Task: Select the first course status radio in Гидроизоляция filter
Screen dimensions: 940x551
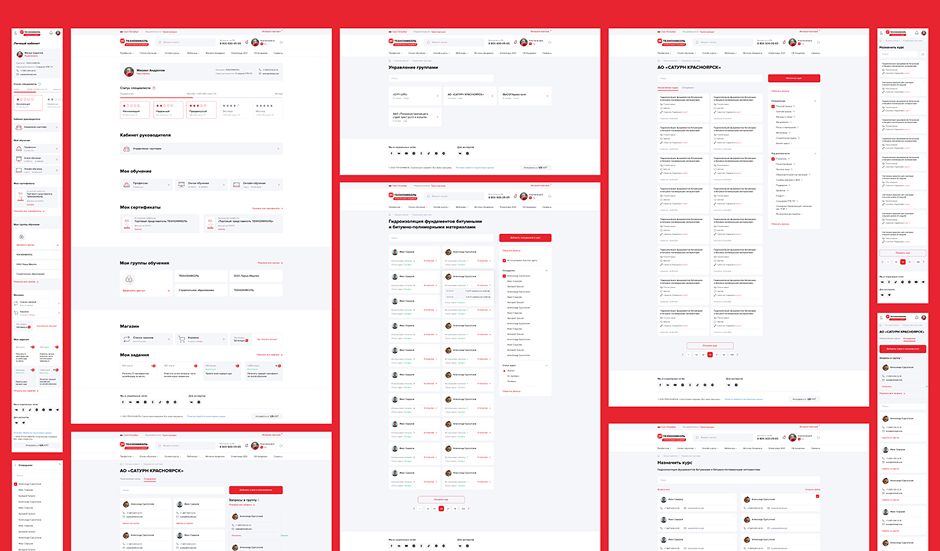Action: tap(504, 370)
